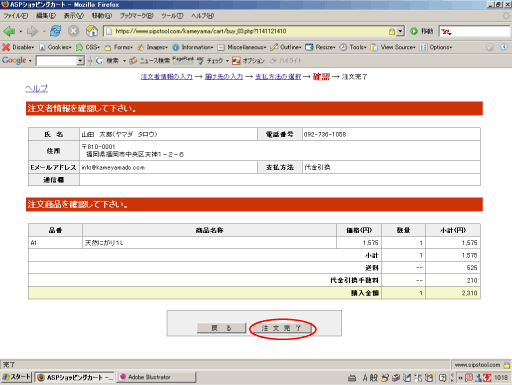Open the developer toolbar Options menu
The image size is (512, 385).
(436, 47)
